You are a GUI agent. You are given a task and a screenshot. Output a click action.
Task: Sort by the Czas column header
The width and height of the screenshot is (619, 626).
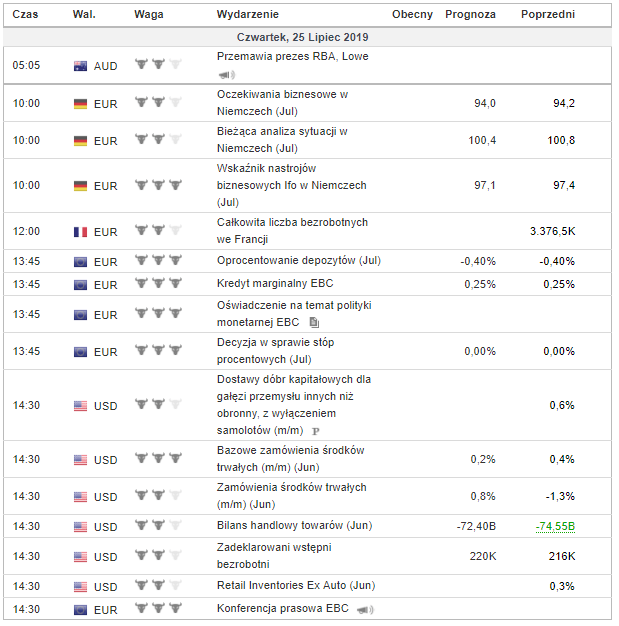click(x=24, y=15)
